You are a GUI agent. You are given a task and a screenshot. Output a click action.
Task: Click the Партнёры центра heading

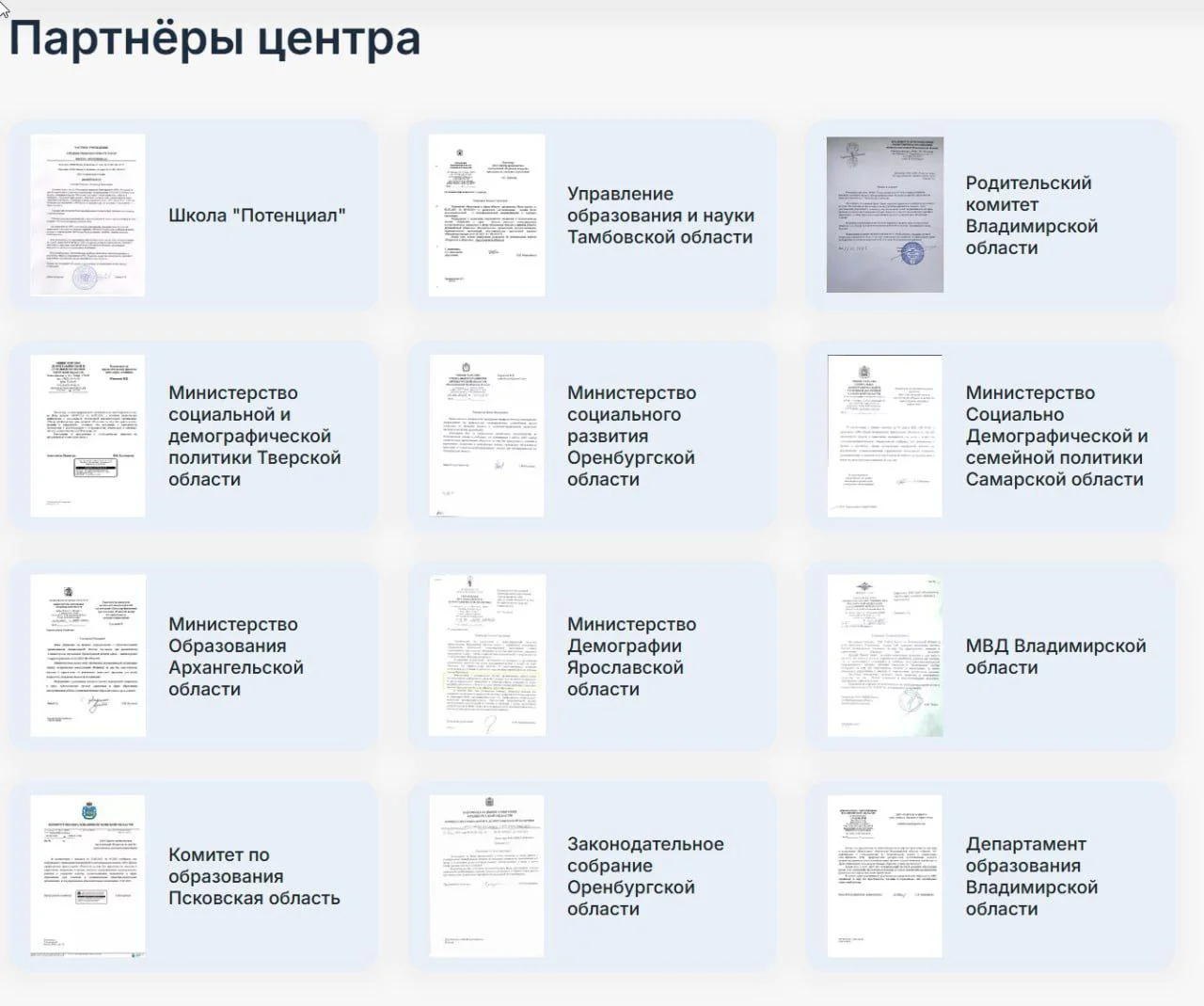coord(214,39)
